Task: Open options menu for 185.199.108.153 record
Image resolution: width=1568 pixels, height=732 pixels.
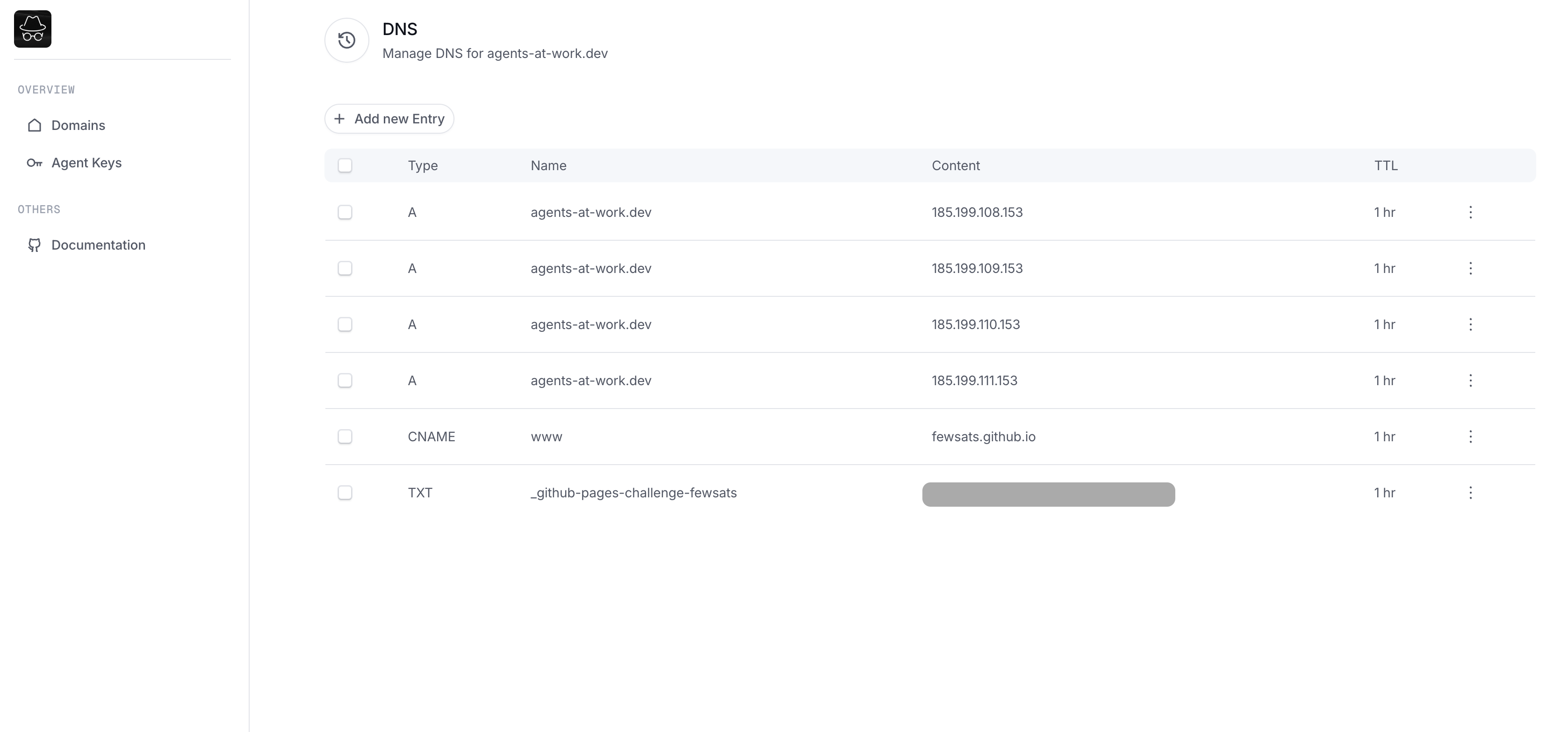Action: coord(1470,212)
